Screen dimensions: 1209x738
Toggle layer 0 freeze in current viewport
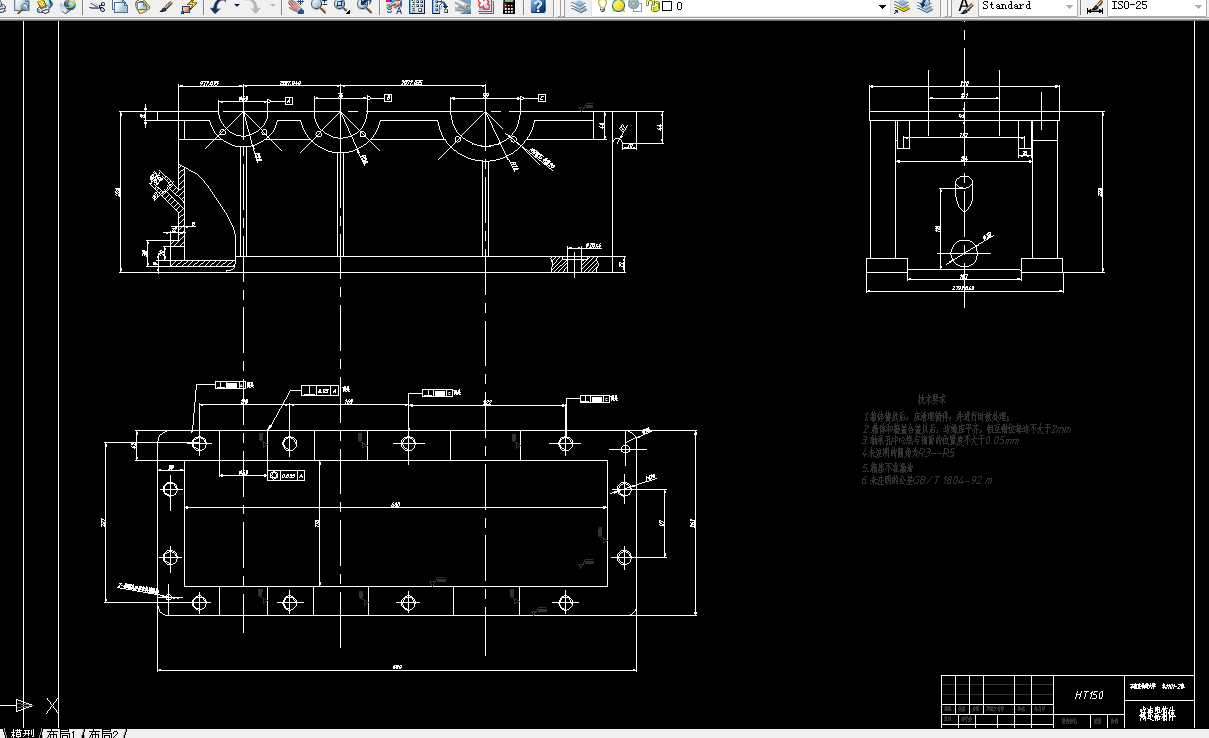(635, 6)
